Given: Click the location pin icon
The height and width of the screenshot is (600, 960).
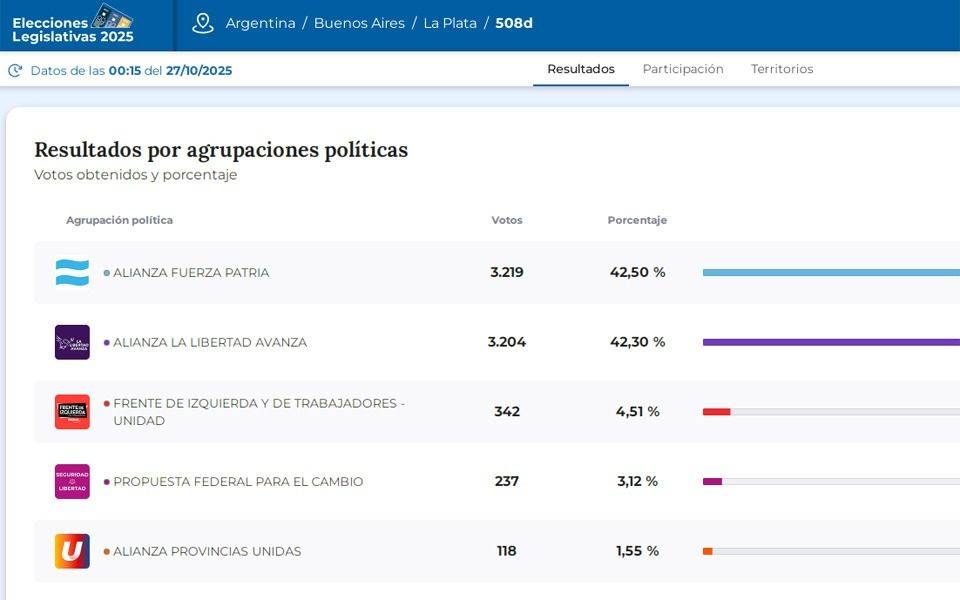Looking at the screenshot, I should 203,23.
